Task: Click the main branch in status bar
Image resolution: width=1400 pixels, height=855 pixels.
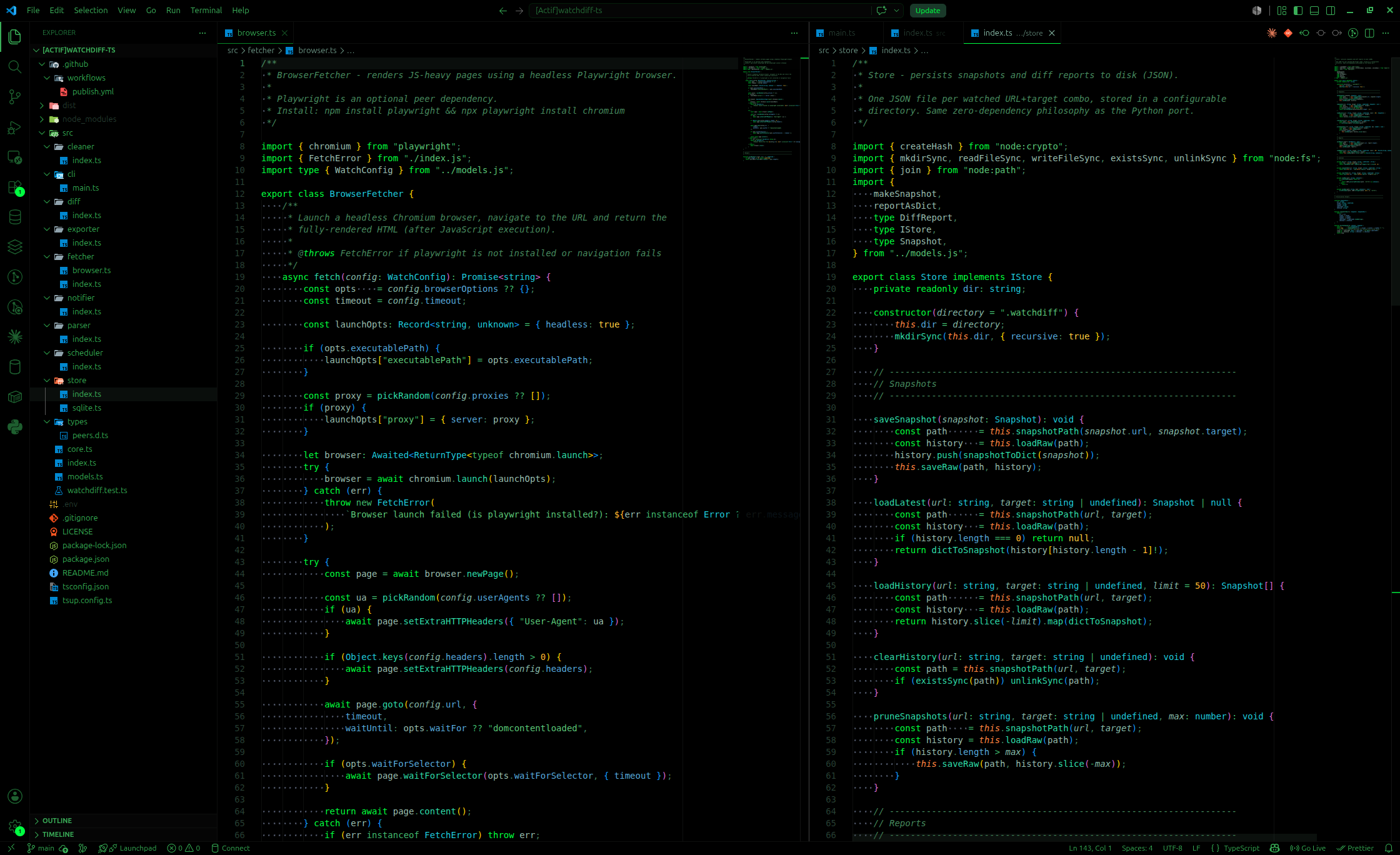Action: [x=41, y=848]
